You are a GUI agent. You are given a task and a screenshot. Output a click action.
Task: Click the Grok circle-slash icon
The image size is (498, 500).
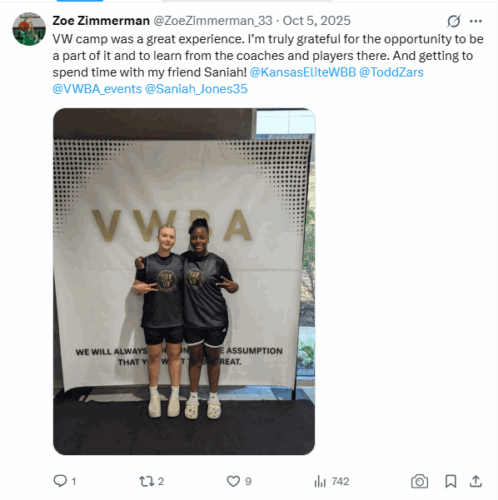pos(454,21)
